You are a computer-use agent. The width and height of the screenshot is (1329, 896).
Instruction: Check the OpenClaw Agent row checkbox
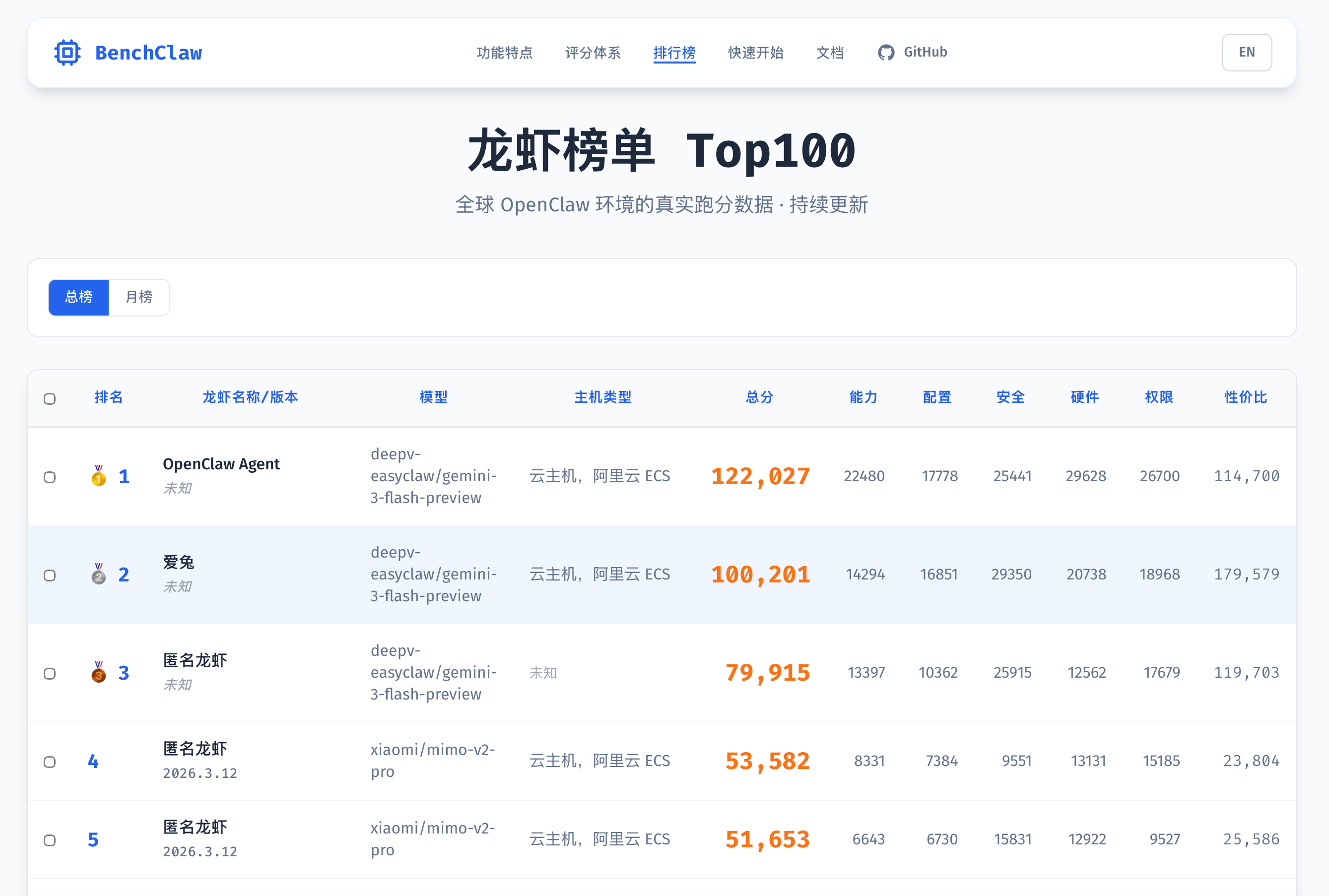[x=50, y=477]
